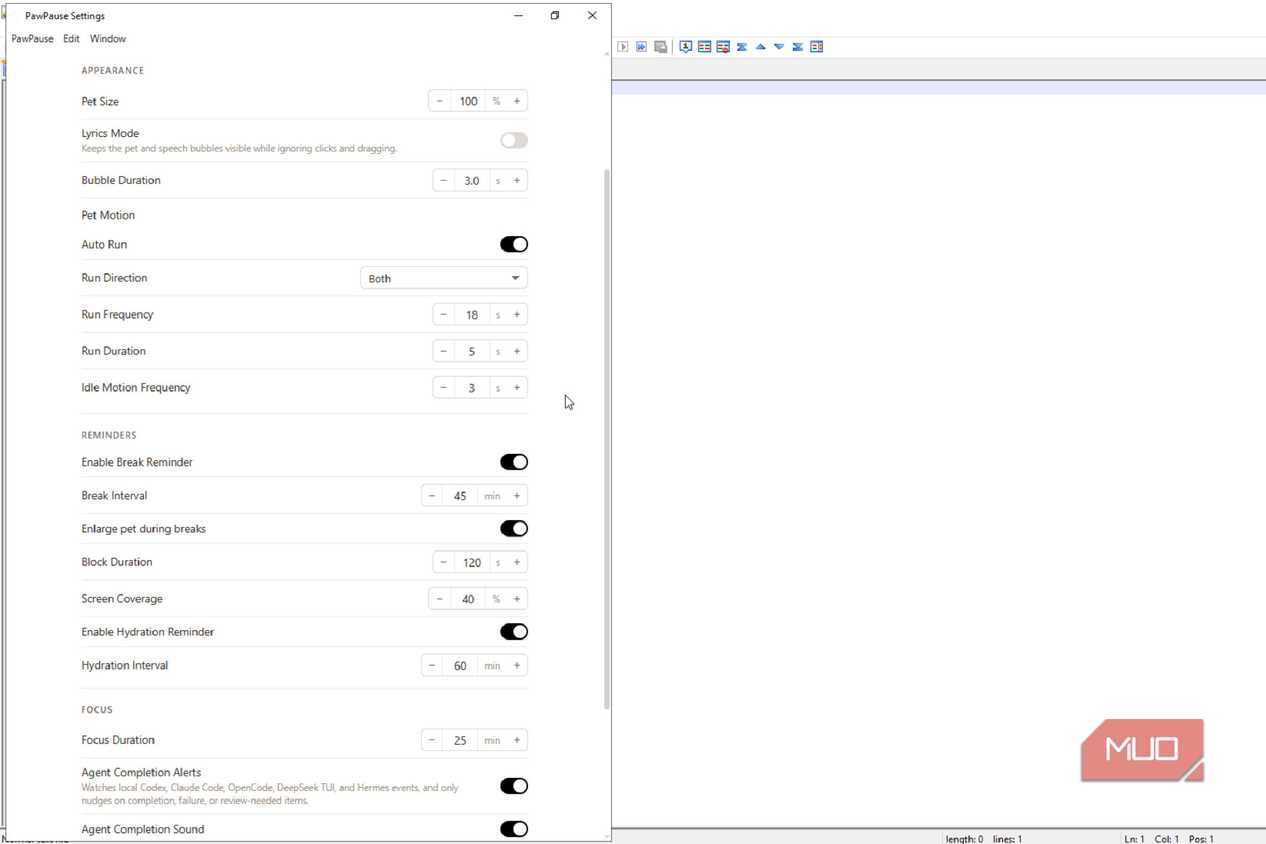The height and width of the screenshot is (844, 1266).
Task: Decrease Screen Coverage with minus button
Action: 440,599
